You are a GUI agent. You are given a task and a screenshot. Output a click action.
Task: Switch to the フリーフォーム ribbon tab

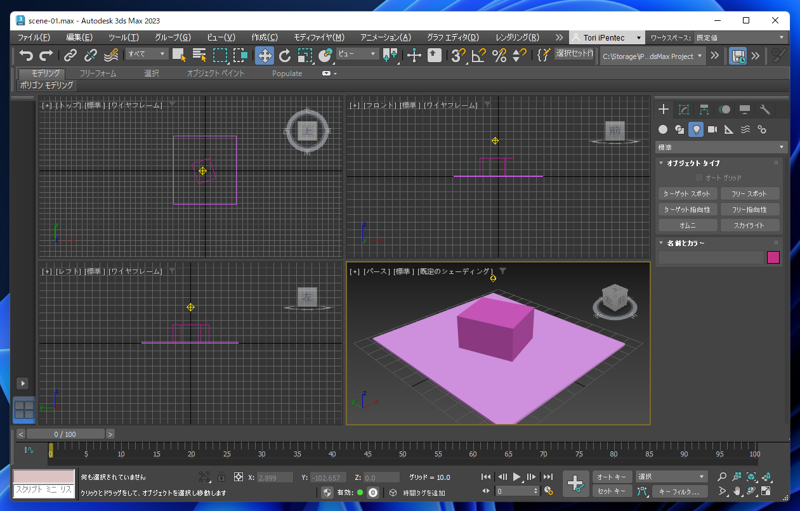coord(98,73)
